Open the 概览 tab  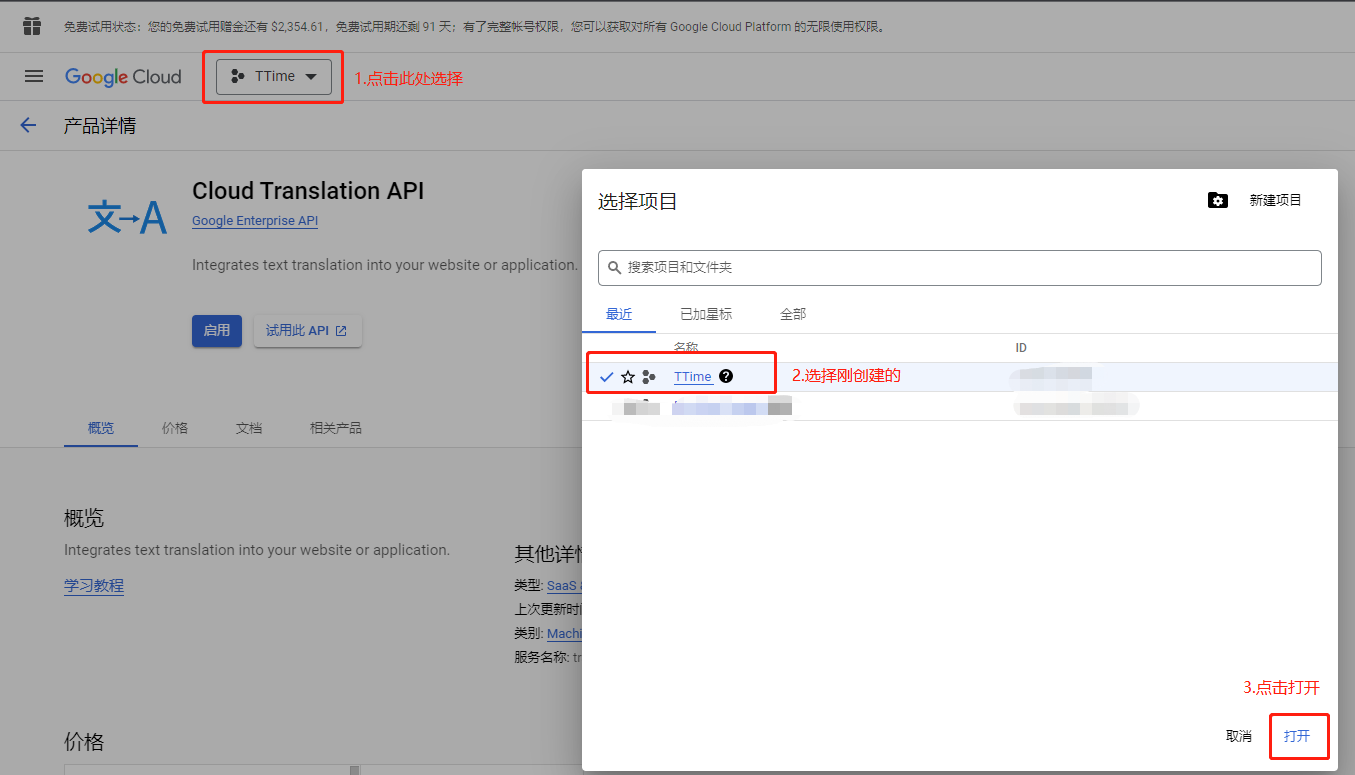click(x=101, y=428)
